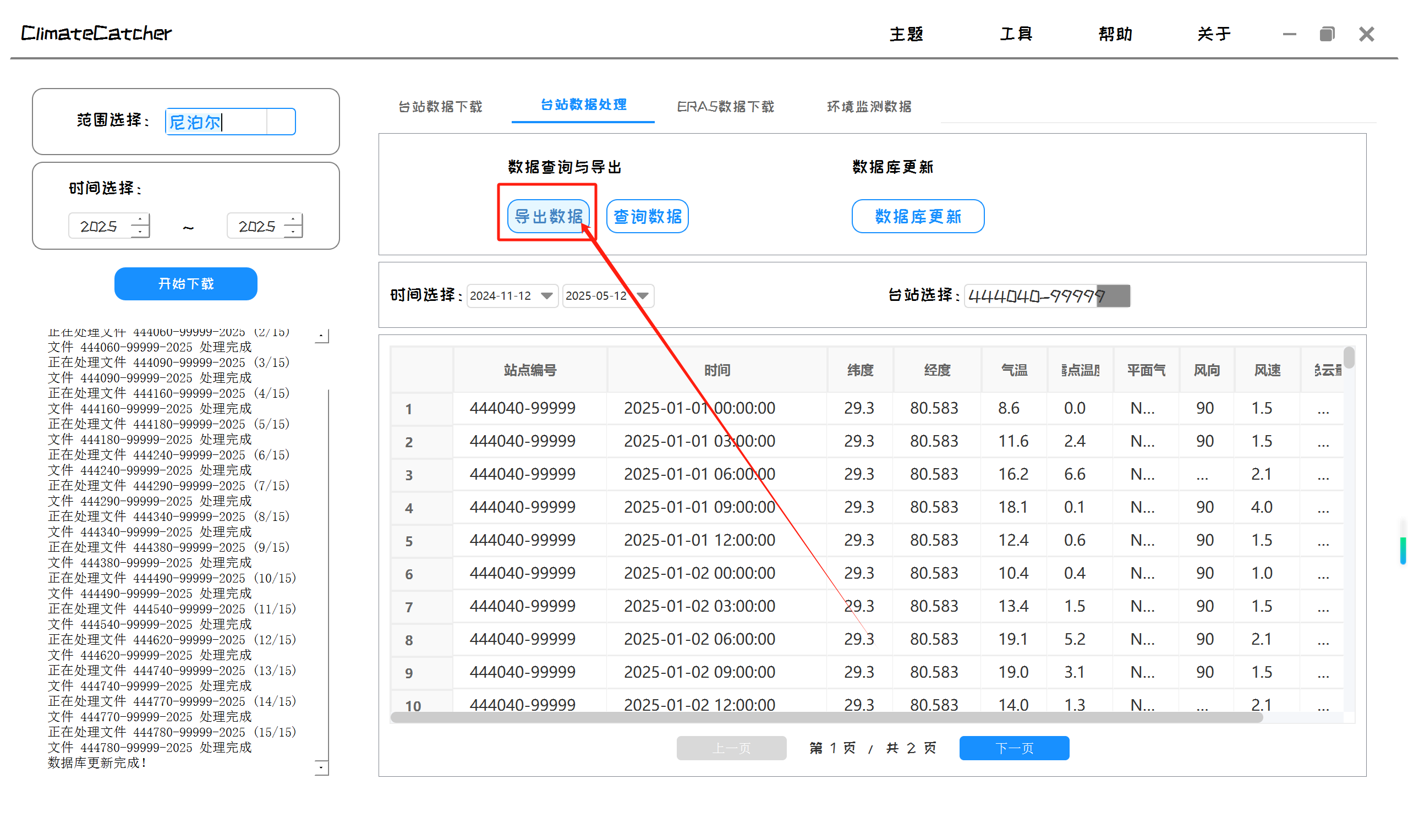Screen dimensions: 1408x840
Task: Open the 关于 about menu
Action: coord(1213,34)
